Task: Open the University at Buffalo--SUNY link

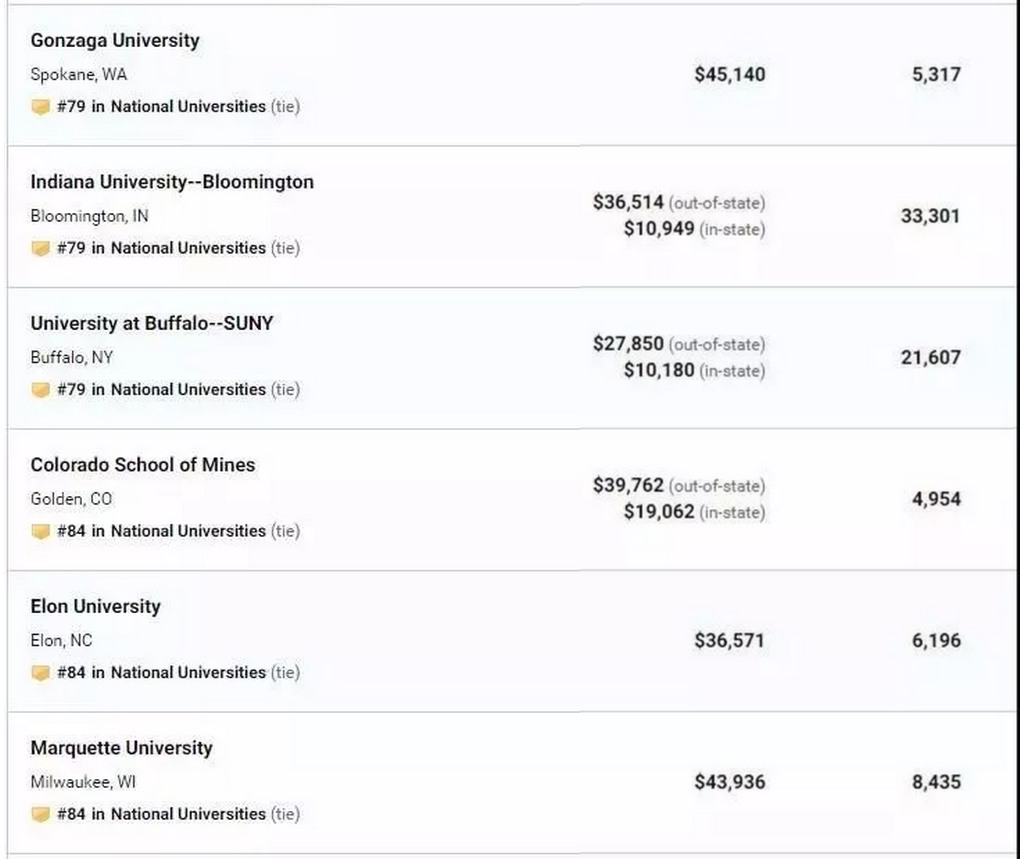Action: pos(152,324)
